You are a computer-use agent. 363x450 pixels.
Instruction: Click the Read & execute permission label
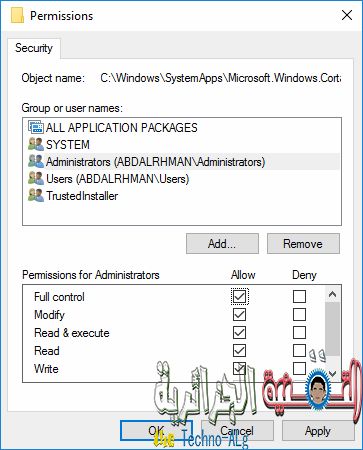pos(72,333)
